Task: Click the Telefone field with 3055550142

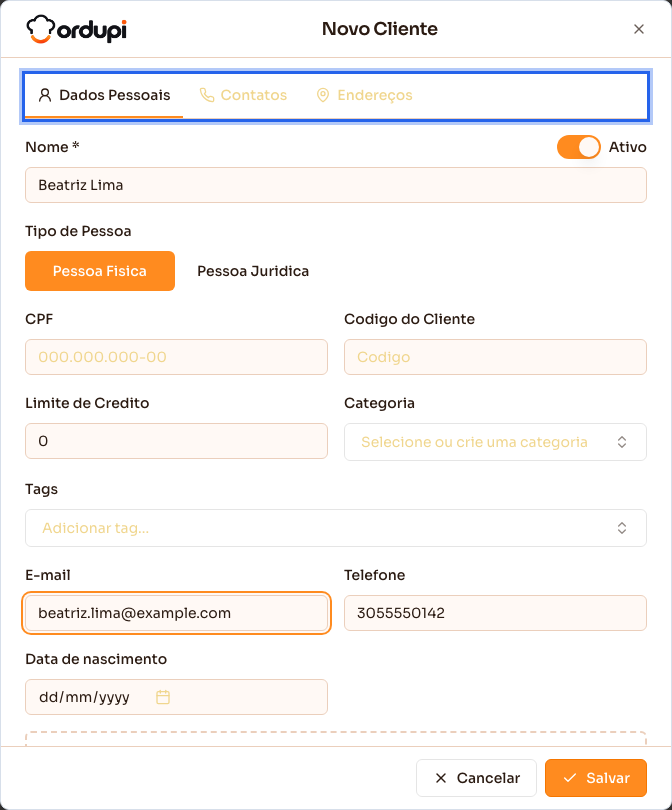Action: pyautogui.click(x=495, y=613)
